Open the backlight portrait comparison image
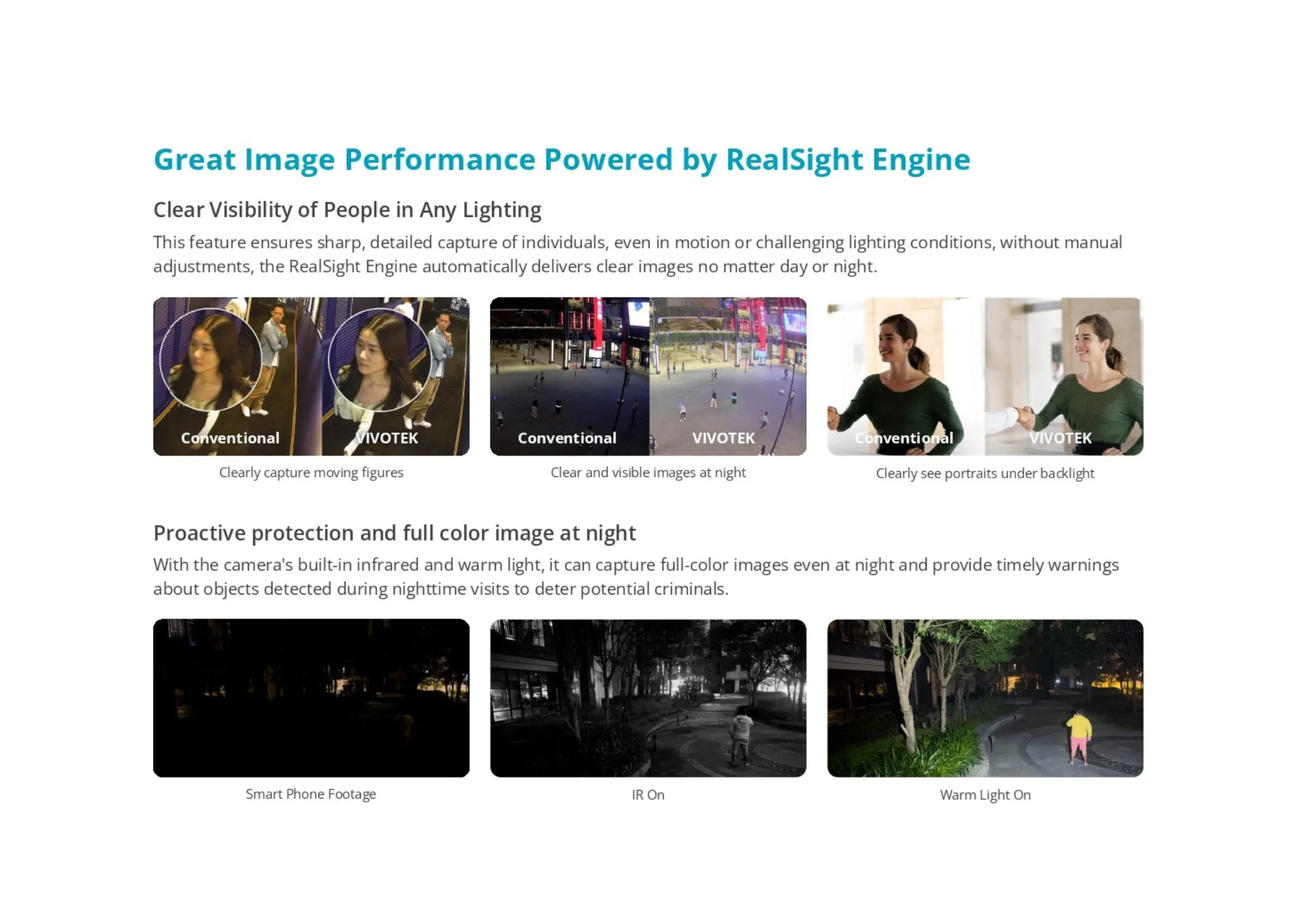The width and height of the screenshot is (1307, 924). (985, 376)
